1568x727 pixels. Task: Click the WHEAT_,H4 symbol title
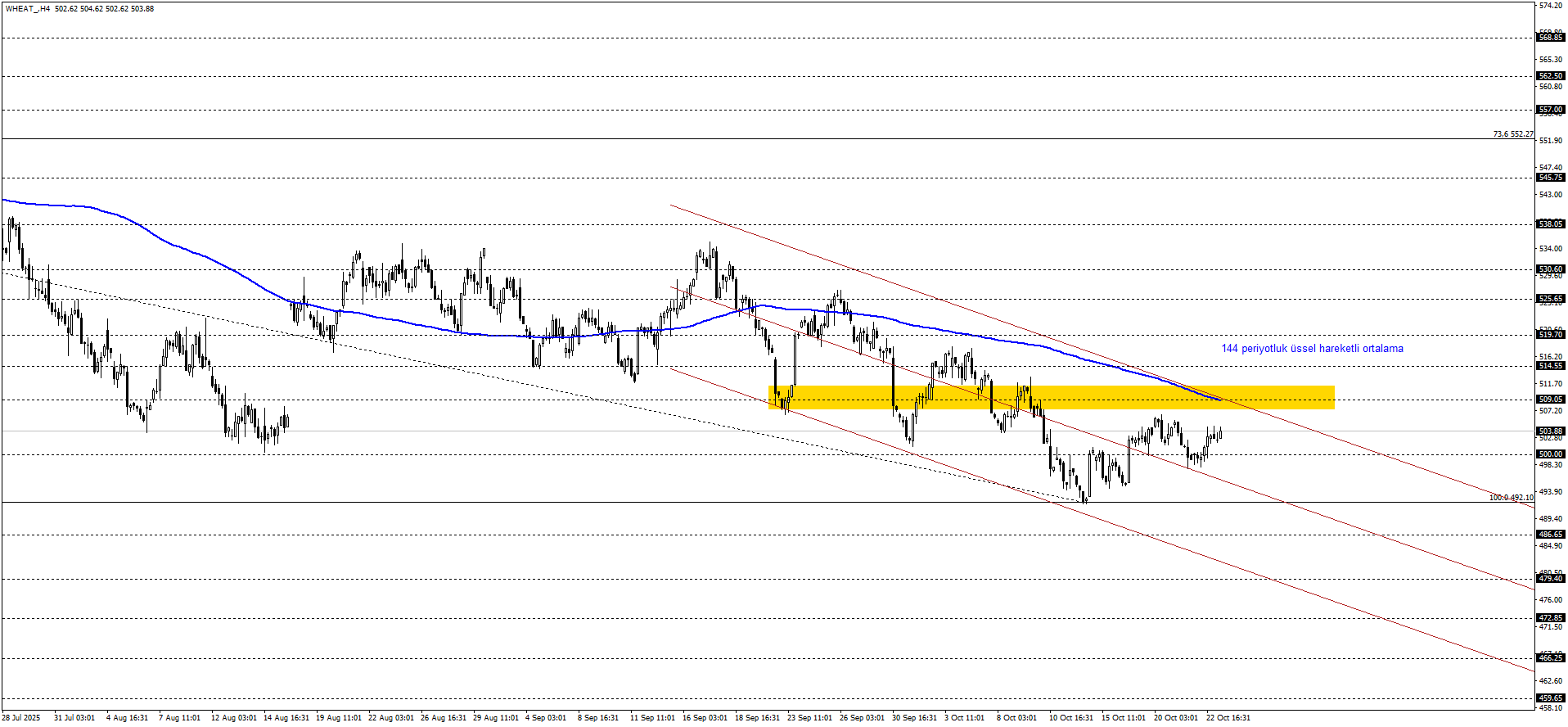click(27, 9)
